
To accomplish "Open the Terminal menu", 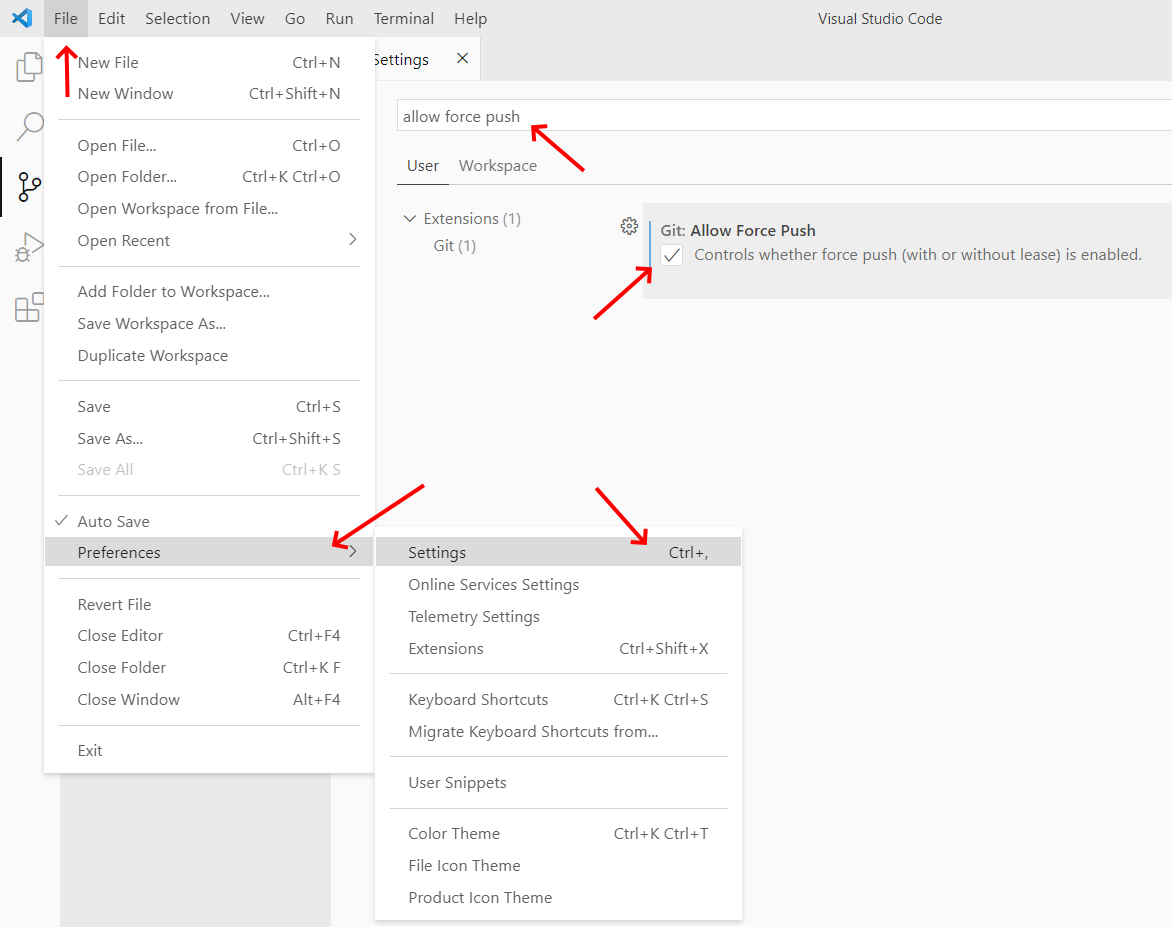I will pos(403,18).
